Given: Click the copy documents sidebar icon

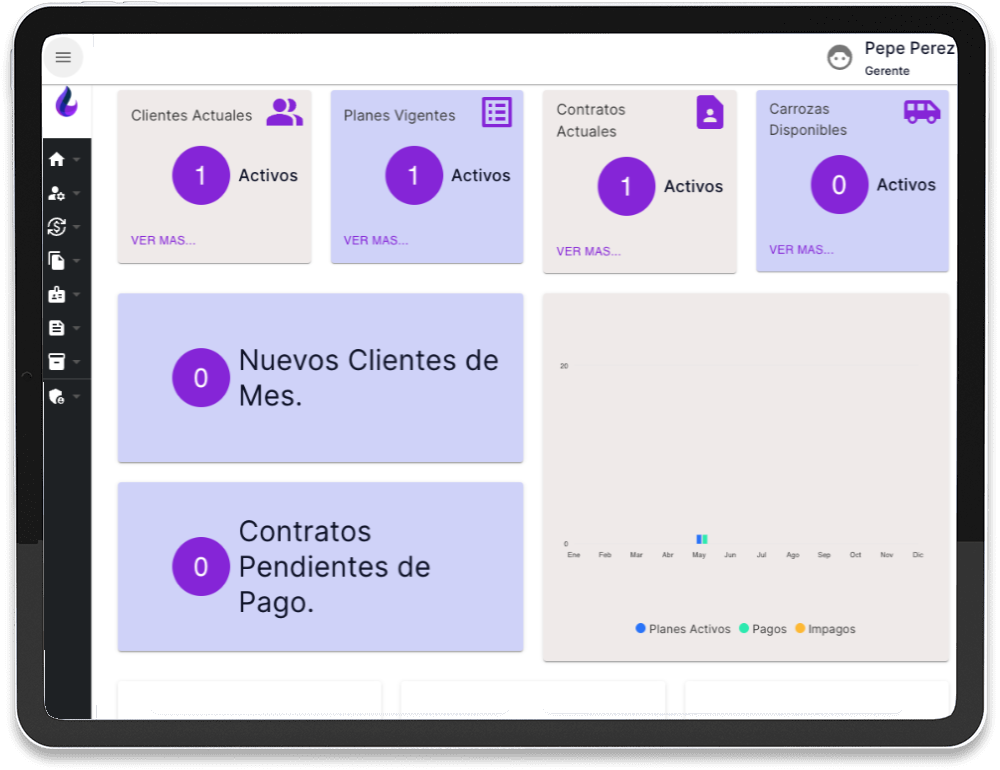Looking at the screenshot, I should pos(57,261).
